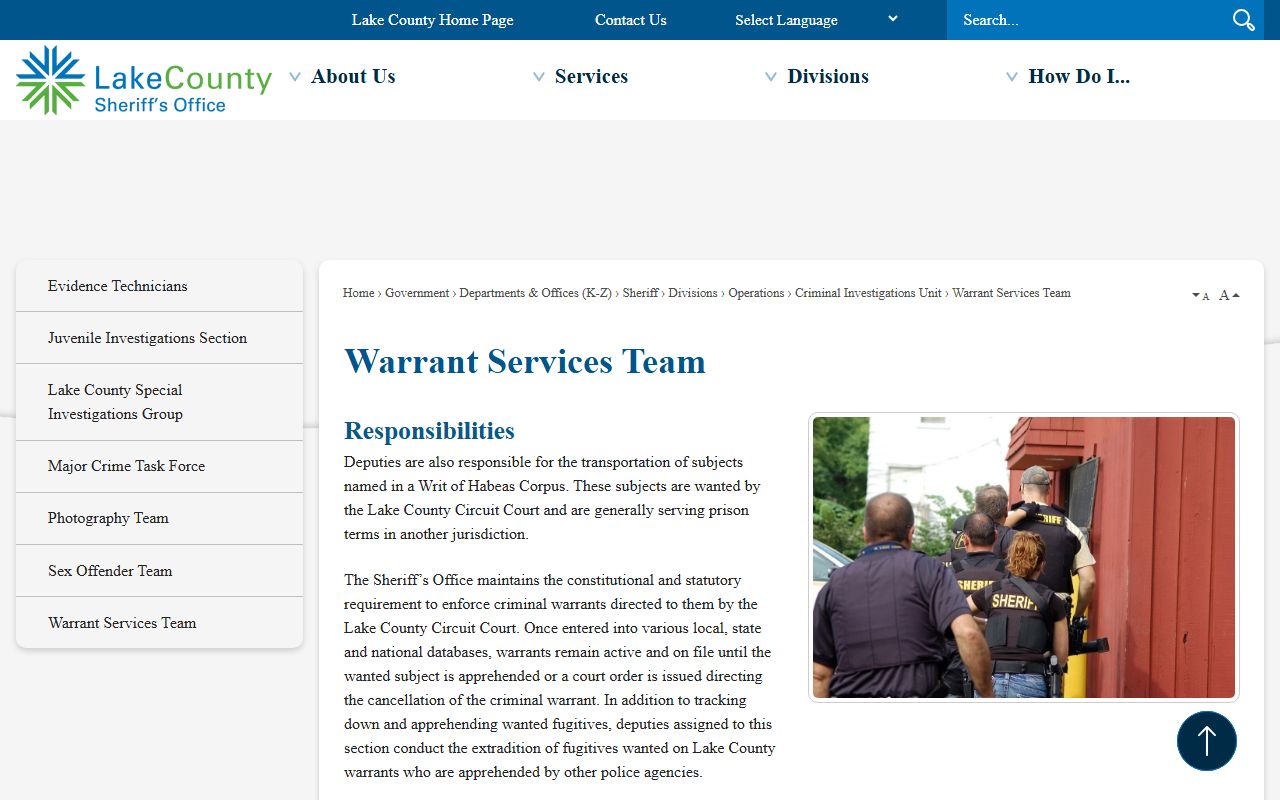Click the Home breadcrumb link
The width and height of the screenshot is (1280, 800).
pos(359,293)
